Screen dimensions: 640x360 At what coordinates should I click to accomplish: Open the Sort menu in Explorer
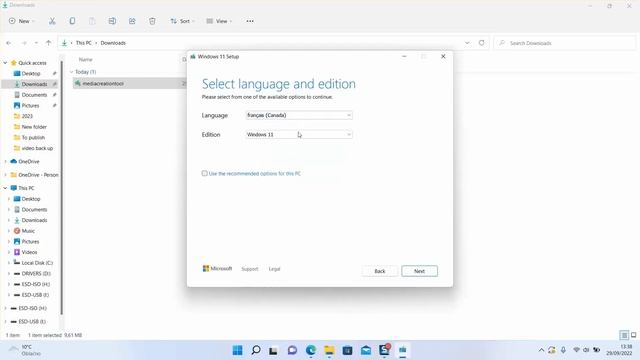coord(182,21)
